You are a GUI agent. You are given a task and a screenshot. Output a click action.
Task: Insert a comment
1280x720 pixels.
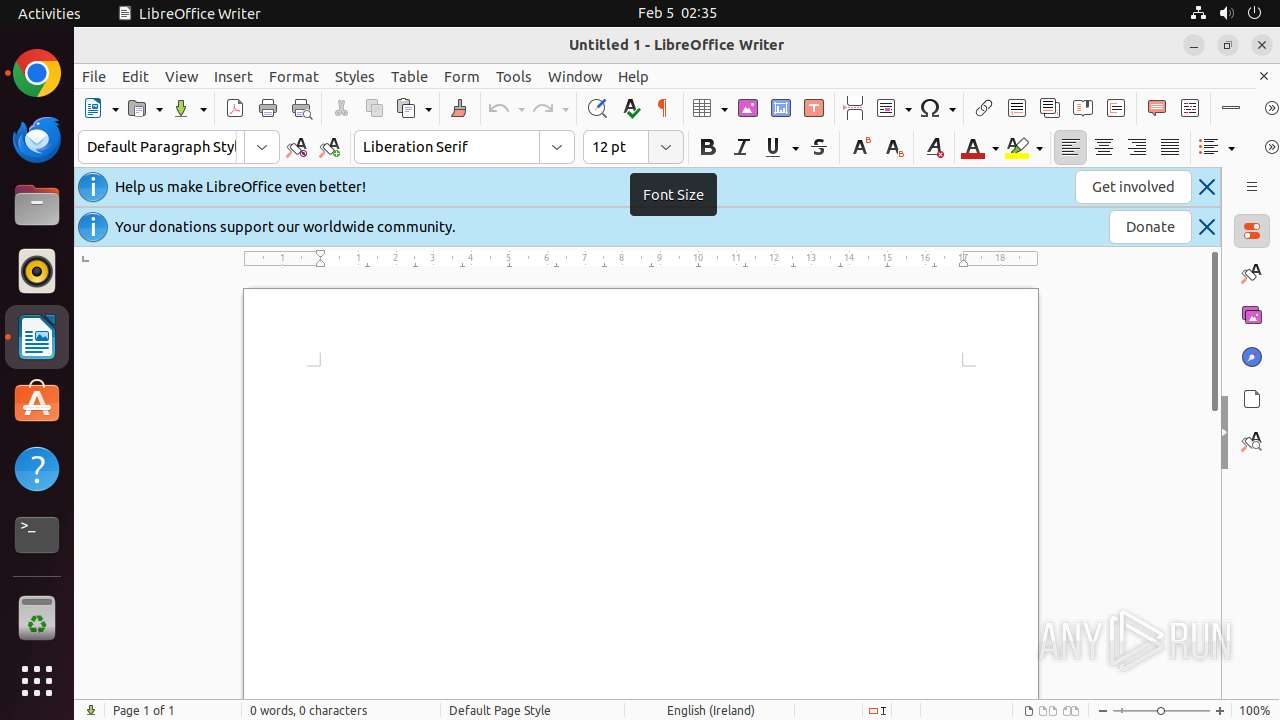pyautogui.click(x=1157, y=109)
